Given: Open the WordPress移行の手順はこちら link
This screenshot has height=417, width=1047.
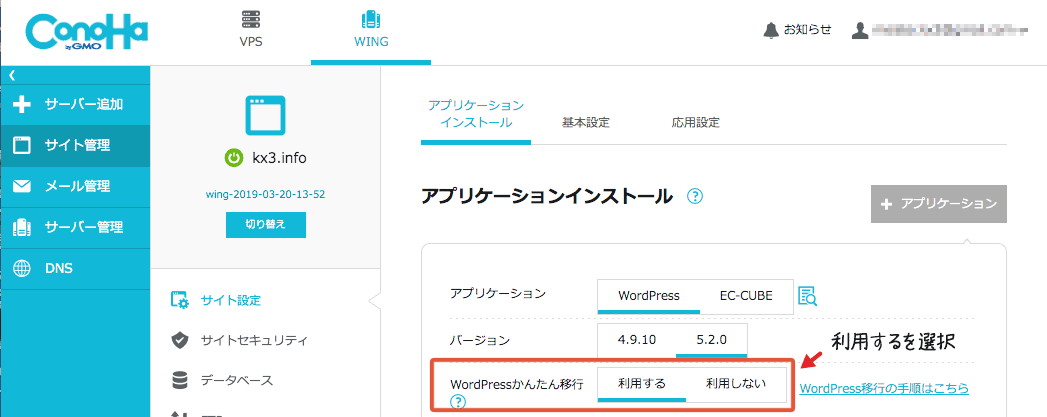Looking at the screenshot, I should click(x=884, y=388).
